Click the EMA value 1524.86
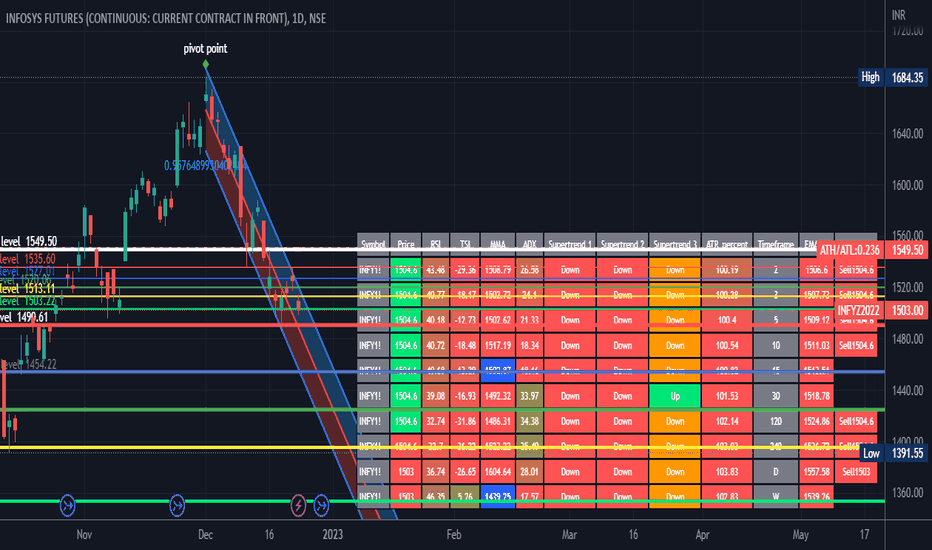This screenshot has height=550, width=932. (816, 422)
